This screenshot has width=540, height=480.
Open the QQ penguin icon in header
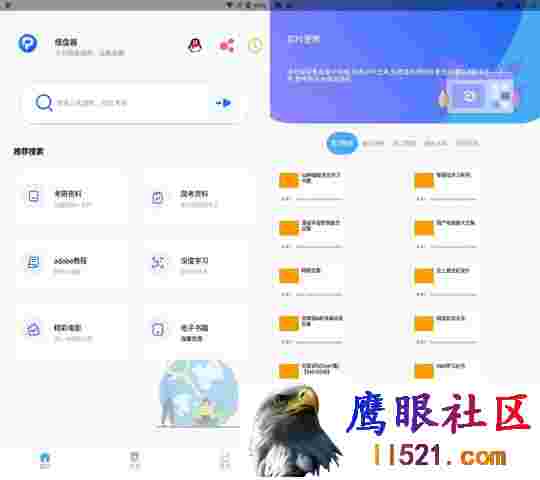(x=195, y=45)
